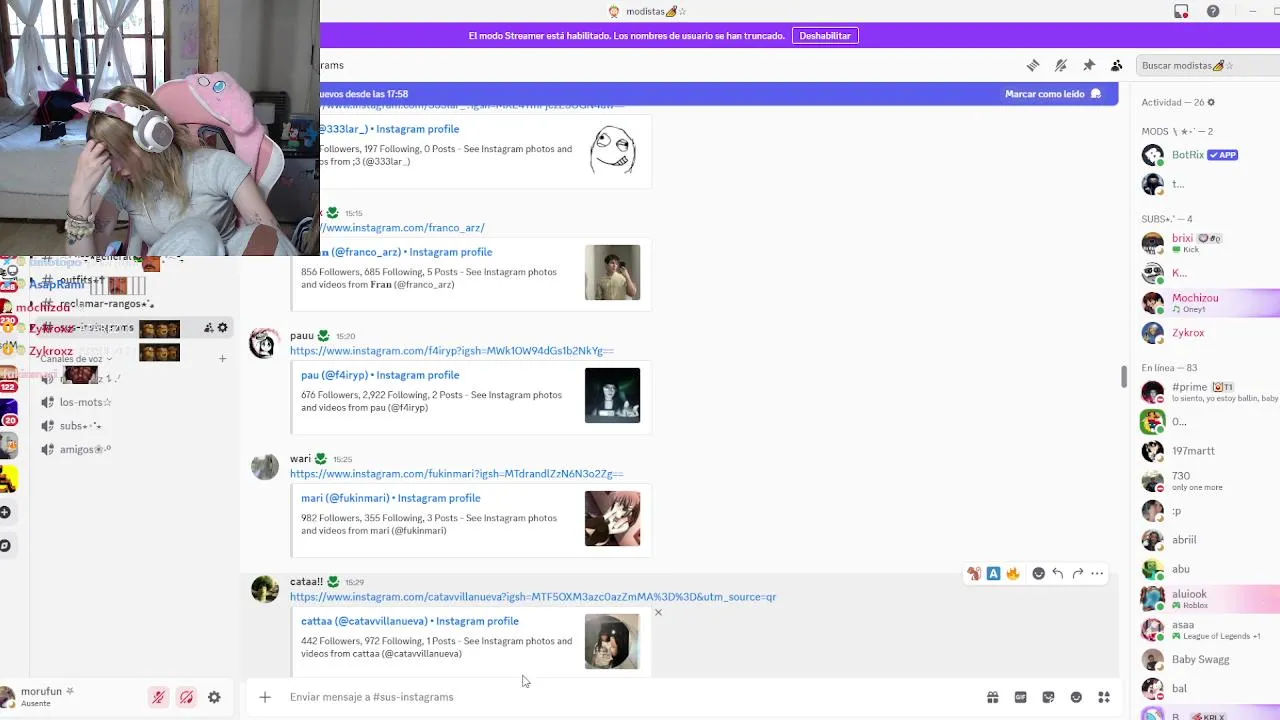Open morufun user profile panel
Screen dimensions: 1280x720
click(48, 697)
